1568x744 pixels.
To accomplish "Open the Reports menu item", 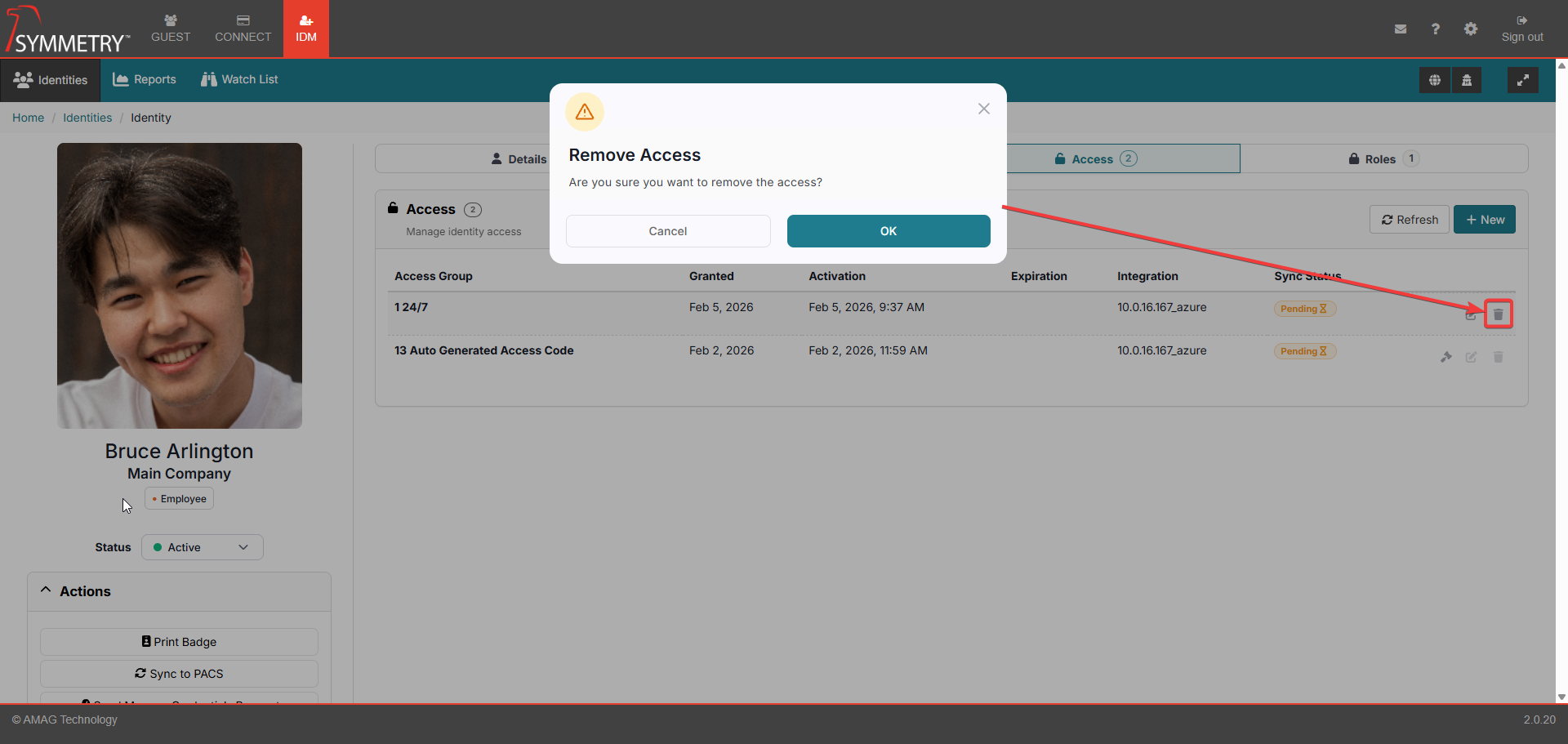I will pos(145,79).
